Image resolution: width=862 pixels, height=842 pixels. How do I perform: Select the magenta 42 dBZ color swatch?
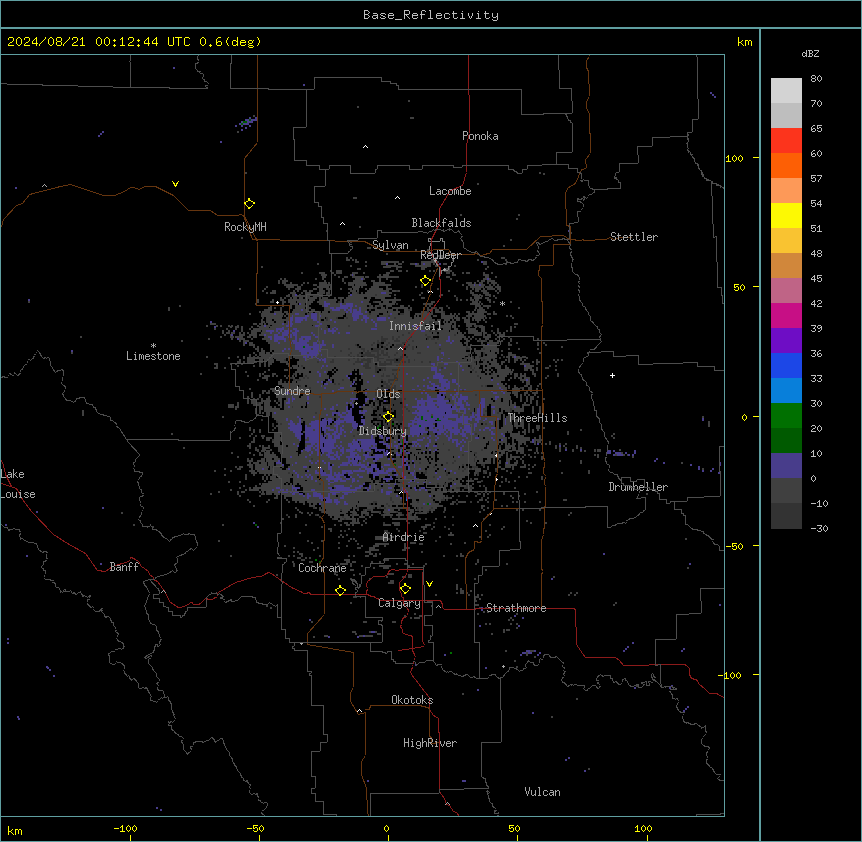786,315
